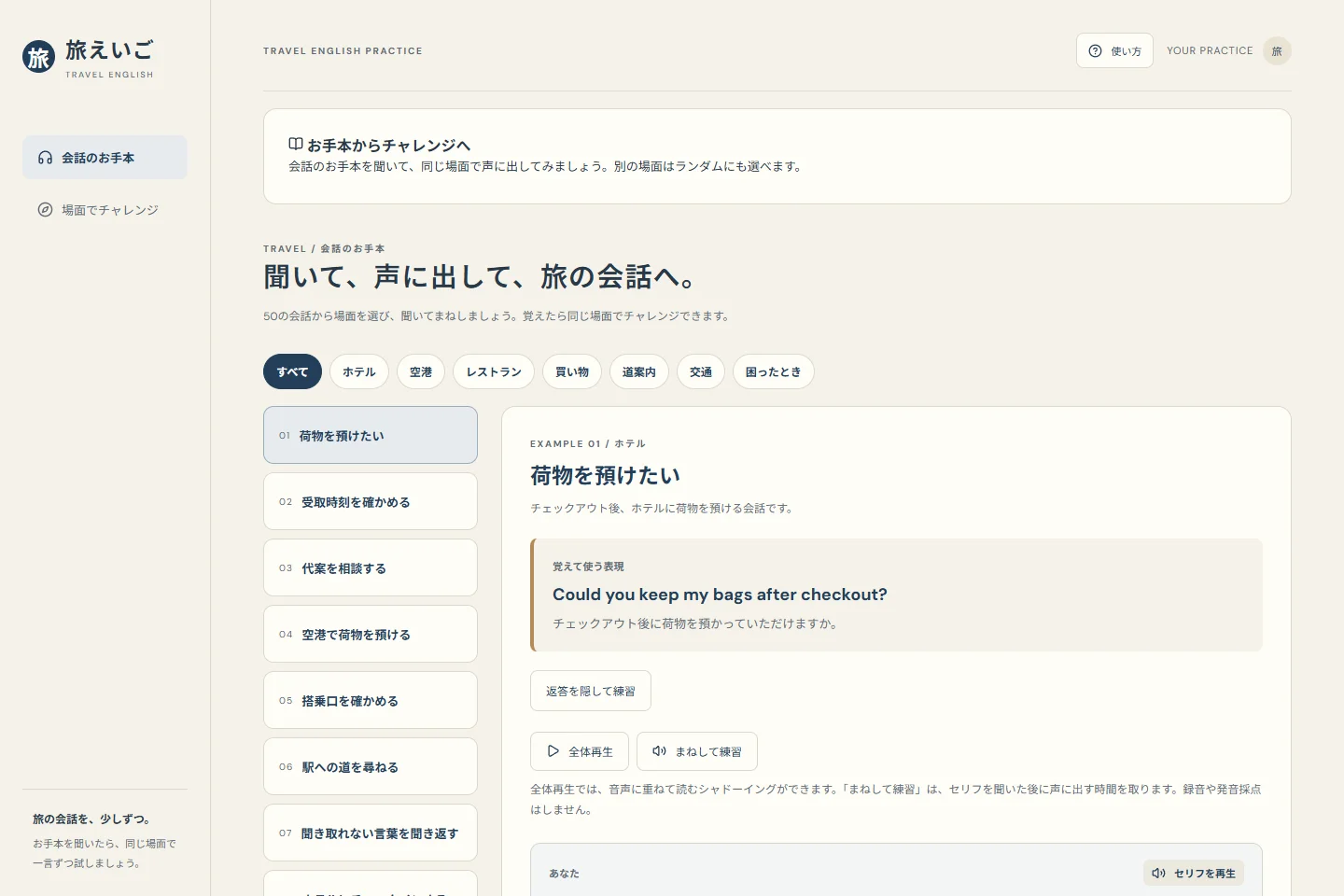Start 全体再生 playback
Image resolution: width=1344 pixels, height=896 pixels.
[x=580, y=751]
